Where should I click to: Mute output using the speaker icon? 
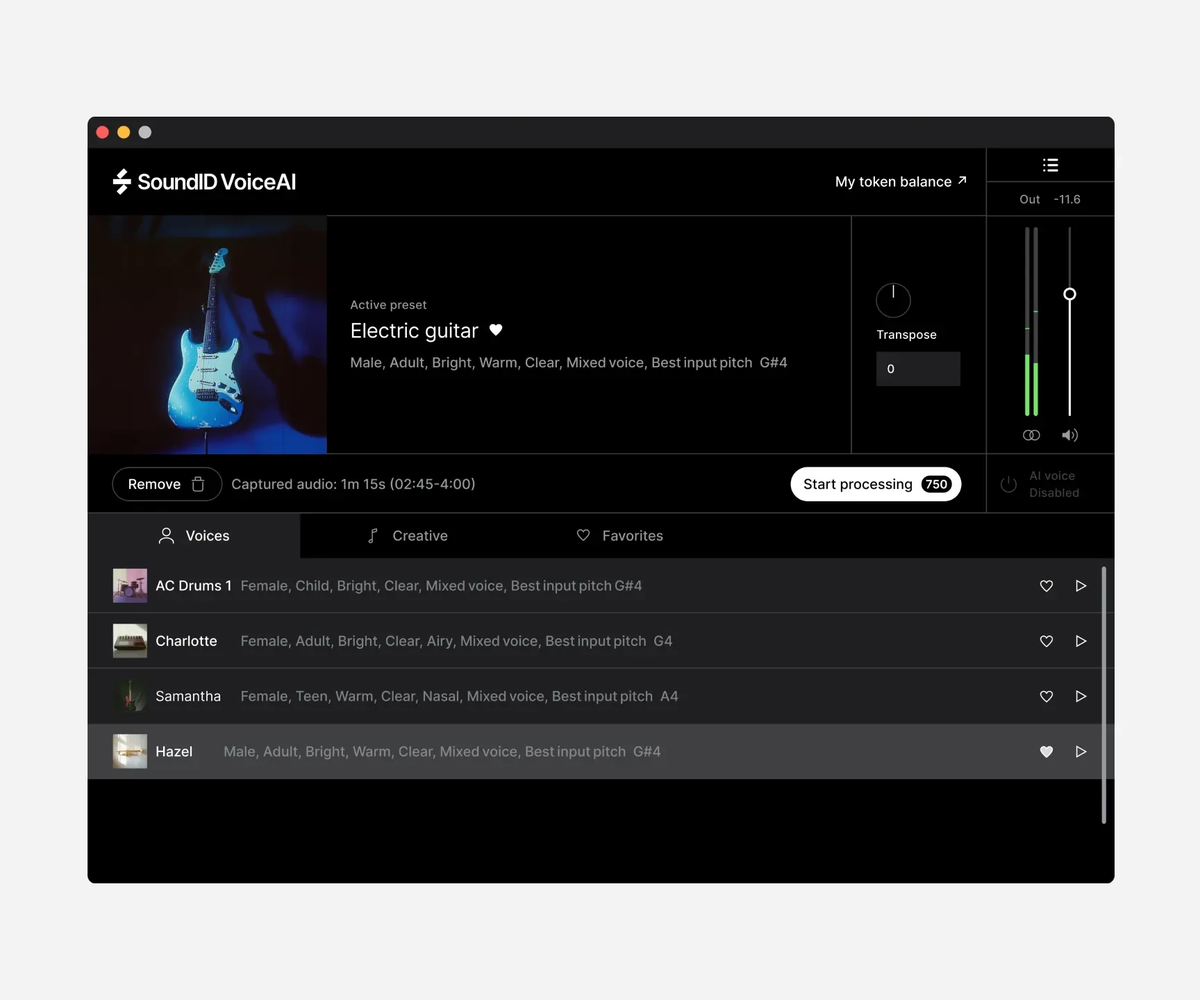1070,435
